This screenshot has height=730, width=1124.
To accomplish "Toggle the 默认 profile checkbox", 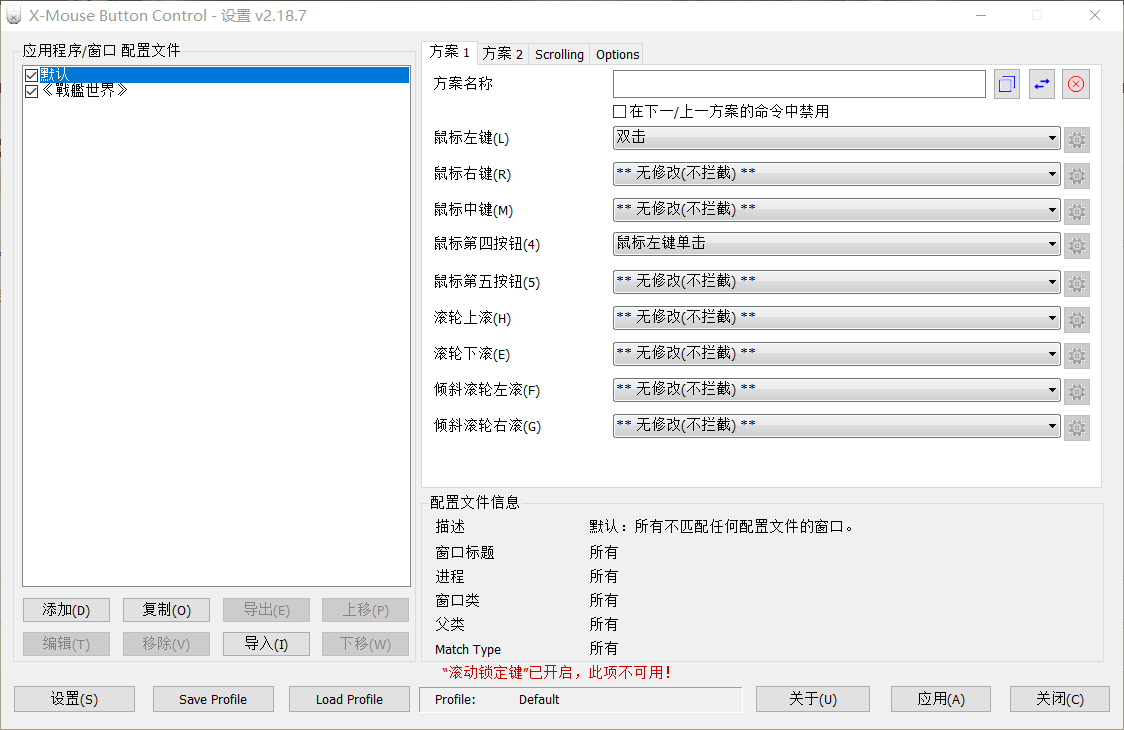I will point(31,75).
